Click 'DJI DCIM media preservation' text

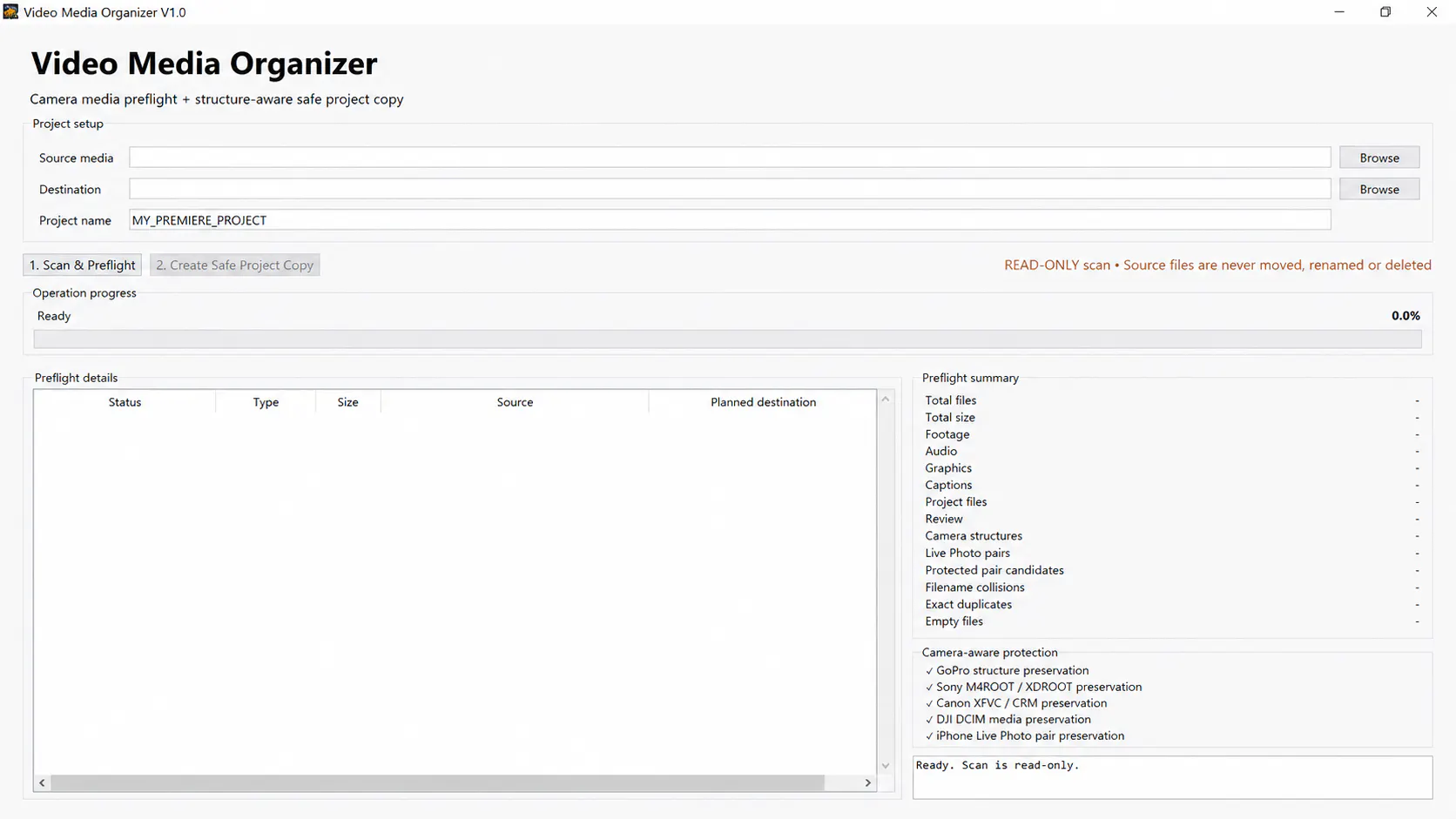[x=1014, y=719]
